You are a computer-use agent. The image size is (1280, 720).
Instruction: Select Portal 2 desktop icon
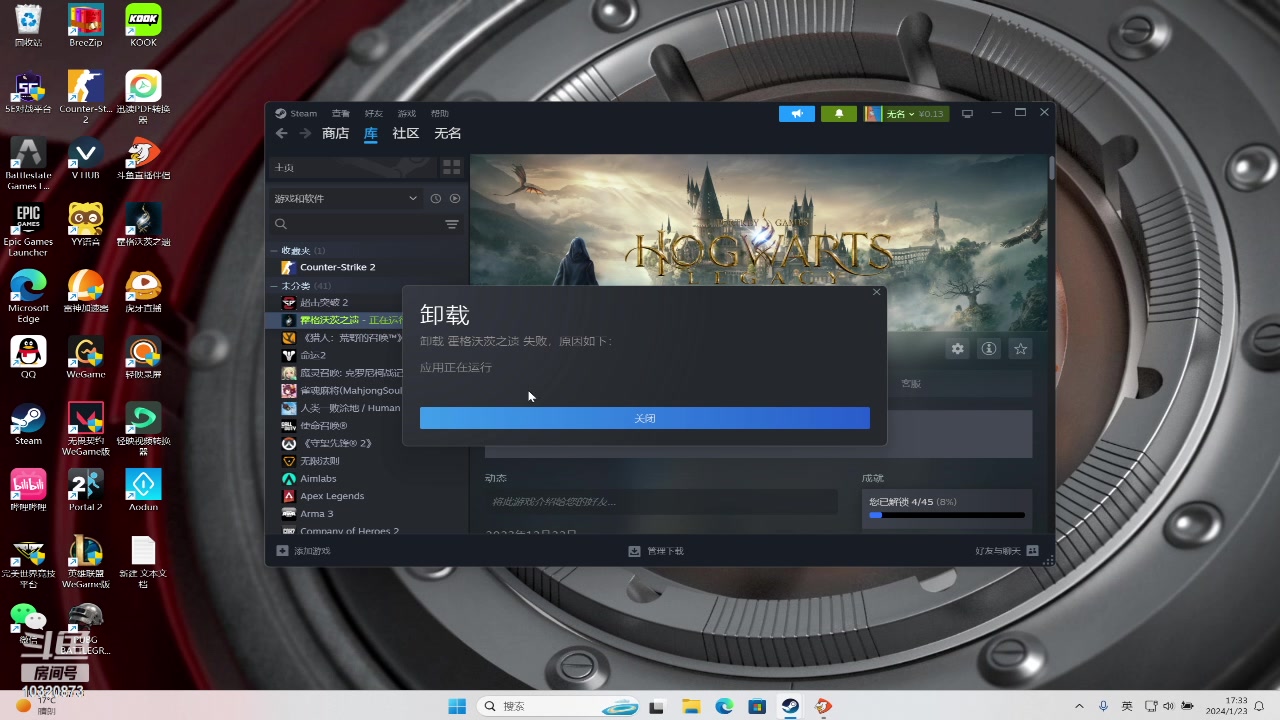point(86,490)
